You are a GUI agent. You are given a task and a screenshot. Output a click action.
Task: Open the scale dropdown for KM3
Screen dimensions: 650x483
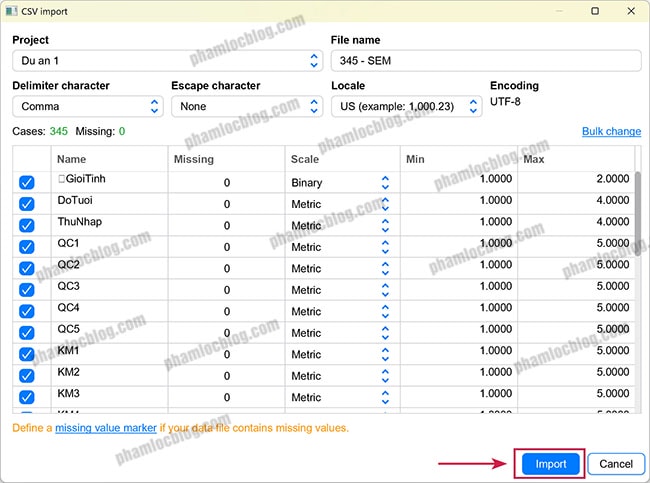click(x=341, y=398)
